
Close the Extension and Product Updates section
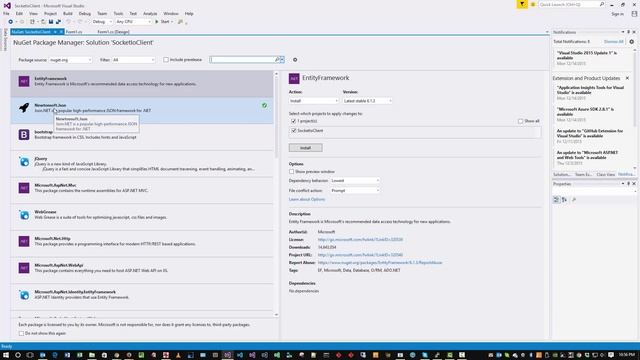(627, 78)
